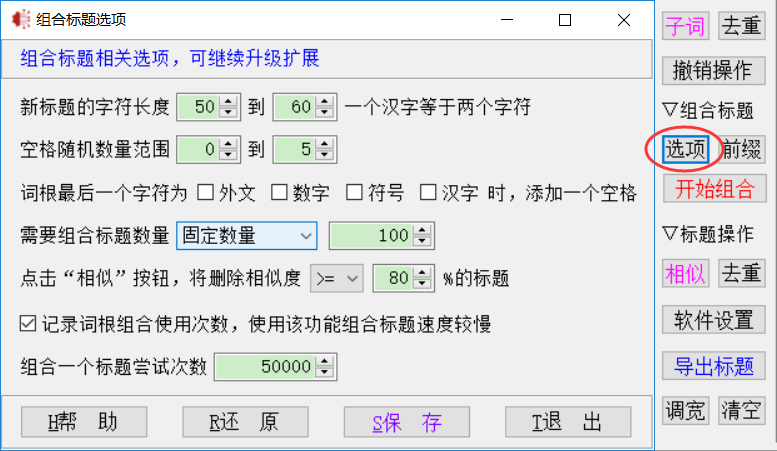Click the R还原 button

245,422
